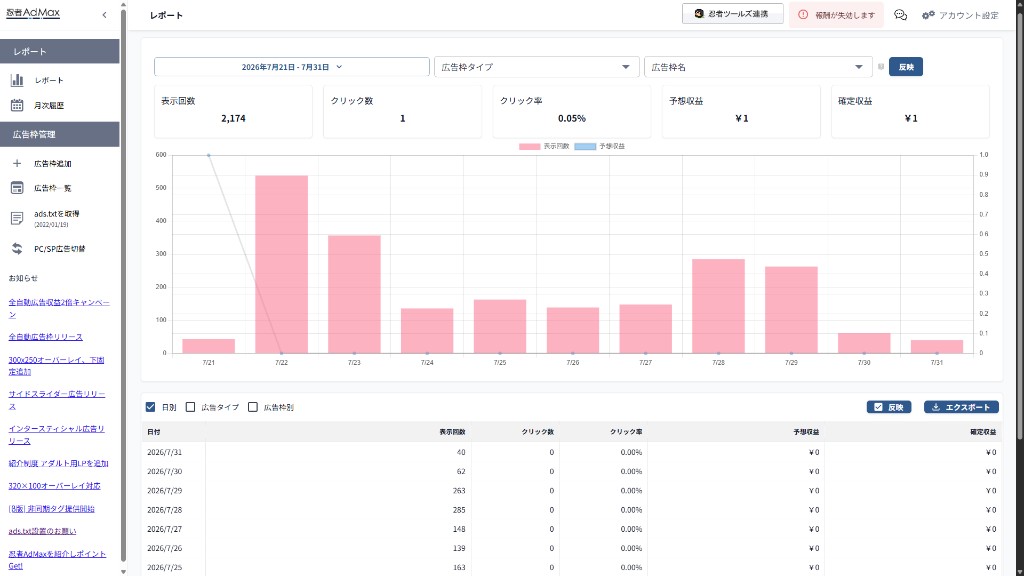1024x576 pixels.
Task: Open the レポート bar chart icon
Action: point(17,80)
